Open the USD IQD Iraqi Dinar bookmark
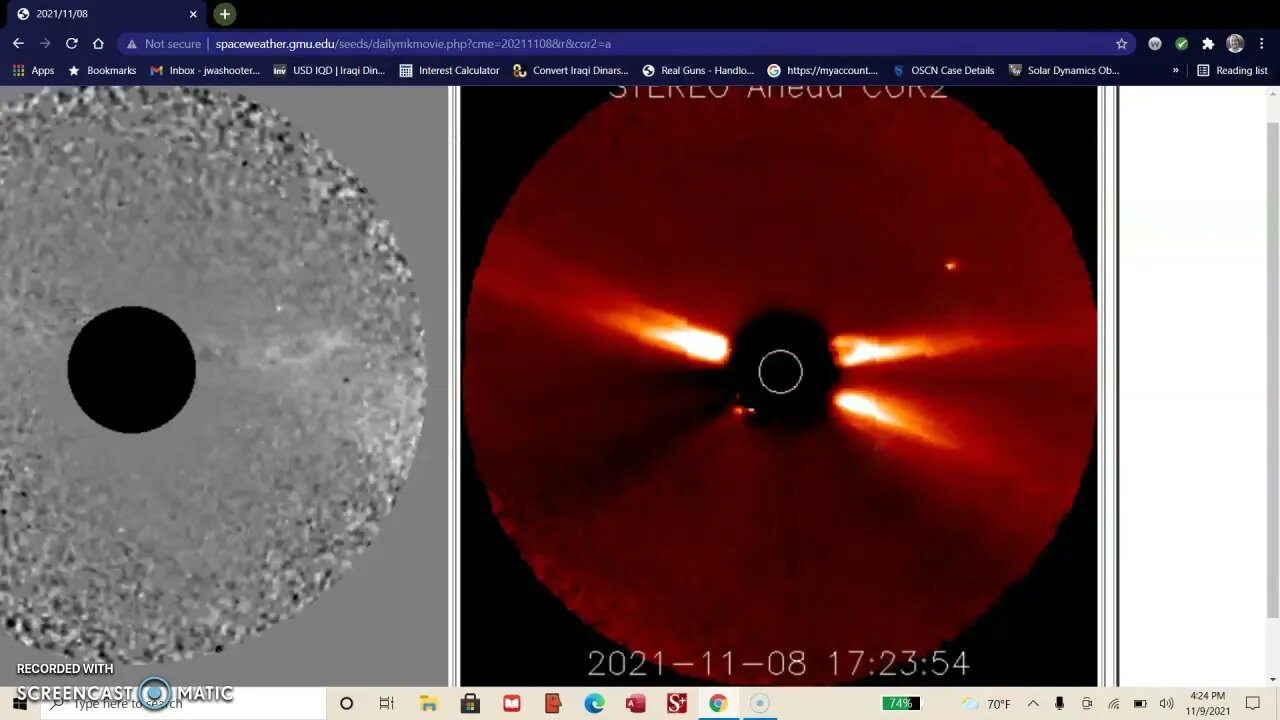This screenshot has width=1280, height=720. coord(329,71)
